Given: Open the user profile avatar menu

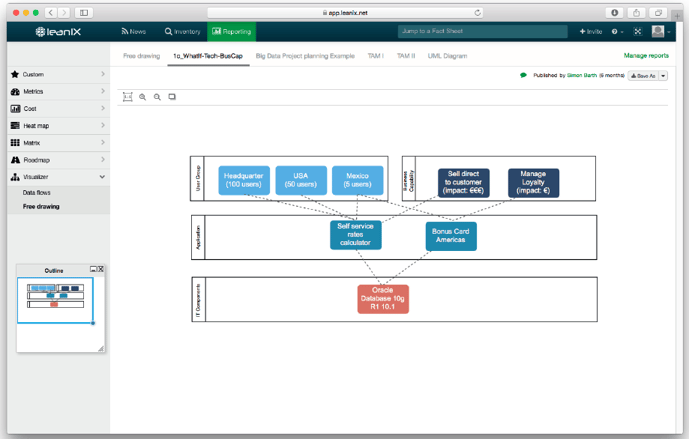Looking at the screenshot, I should point(660,31).
